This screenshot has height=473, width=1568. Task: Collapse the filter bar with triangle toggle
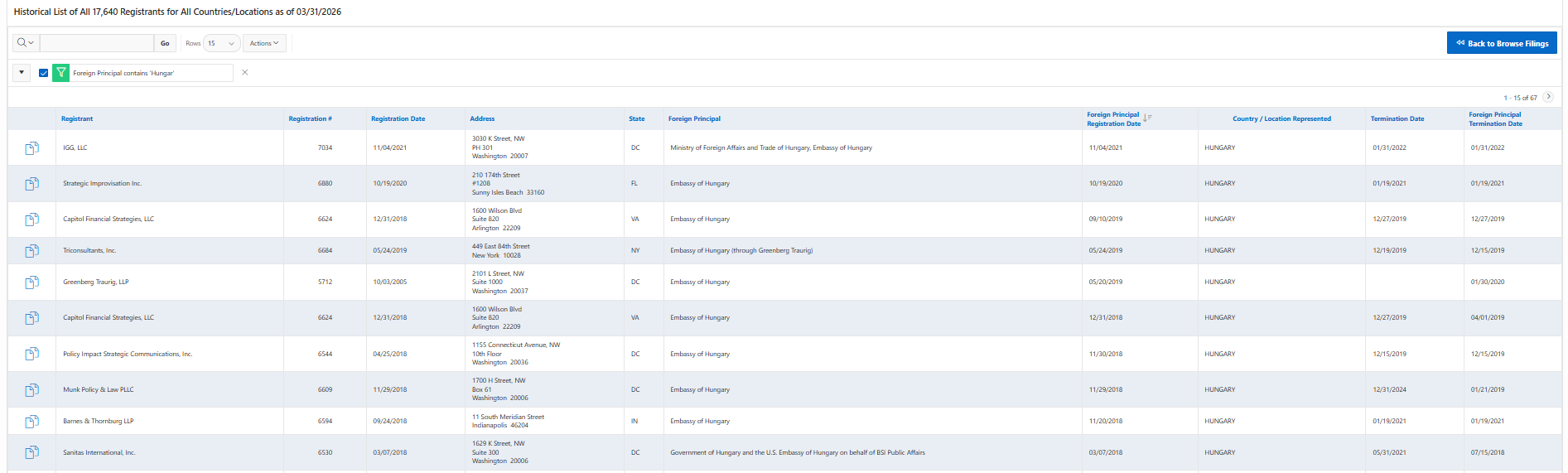[22, 73]
